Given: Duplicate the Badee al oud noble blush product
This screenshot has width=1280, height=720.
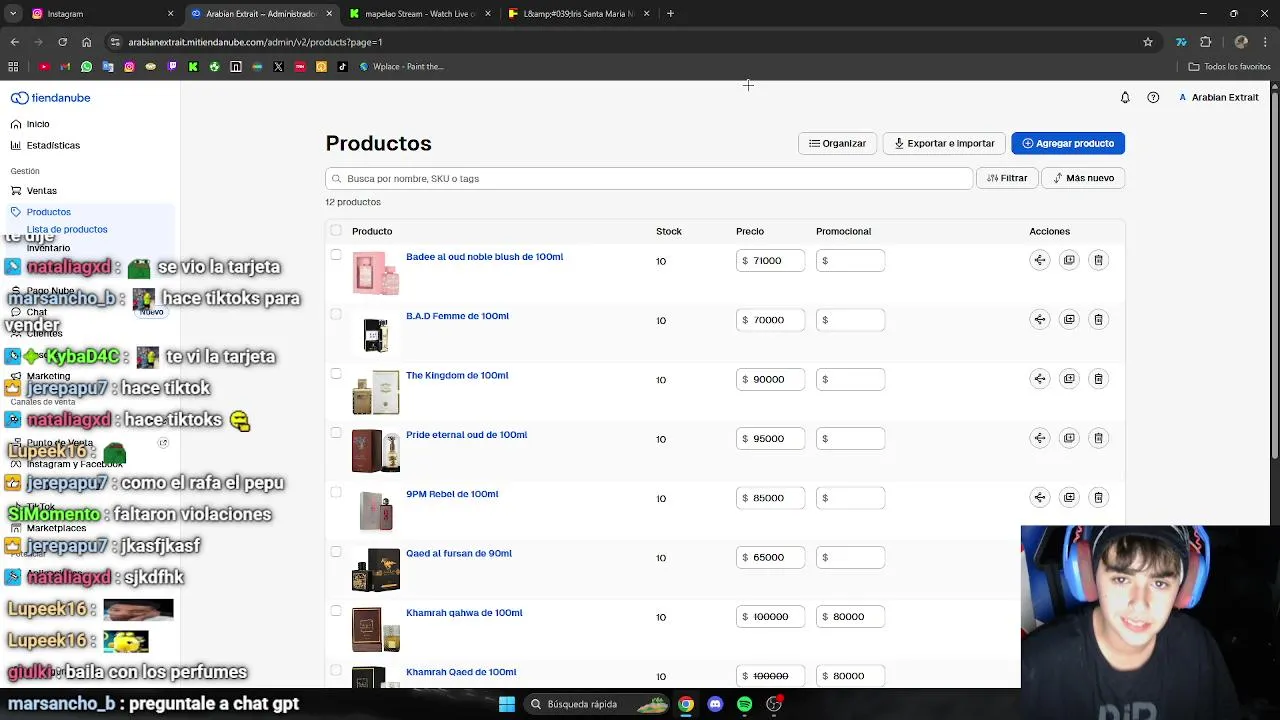Looking at the screenshot, I should pos(1069,260).
